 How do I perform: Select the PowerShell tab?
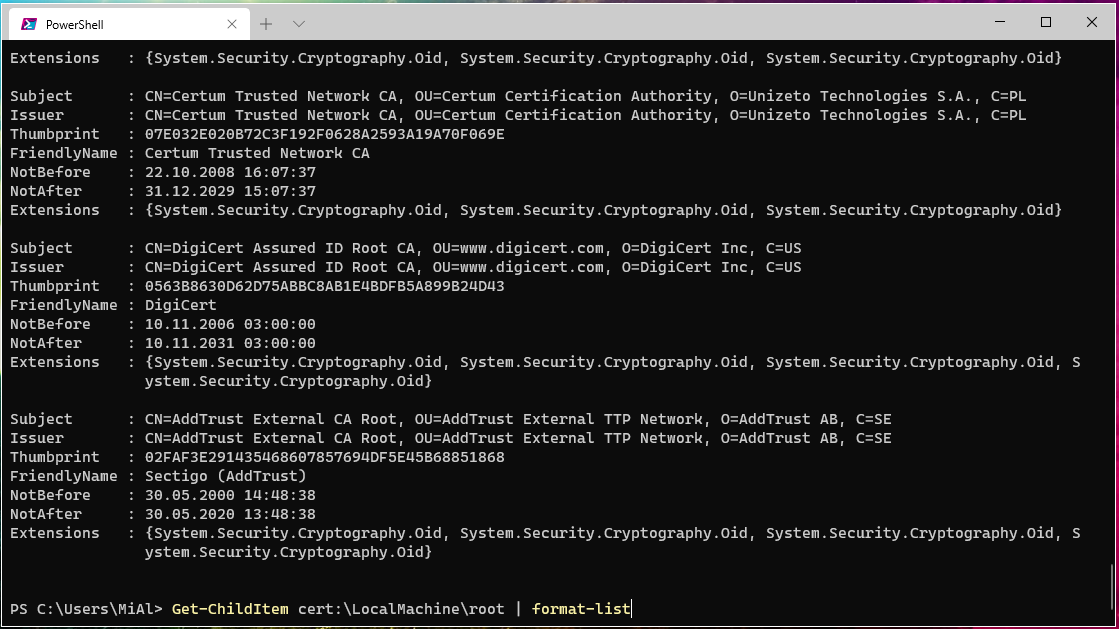[110, 24]
